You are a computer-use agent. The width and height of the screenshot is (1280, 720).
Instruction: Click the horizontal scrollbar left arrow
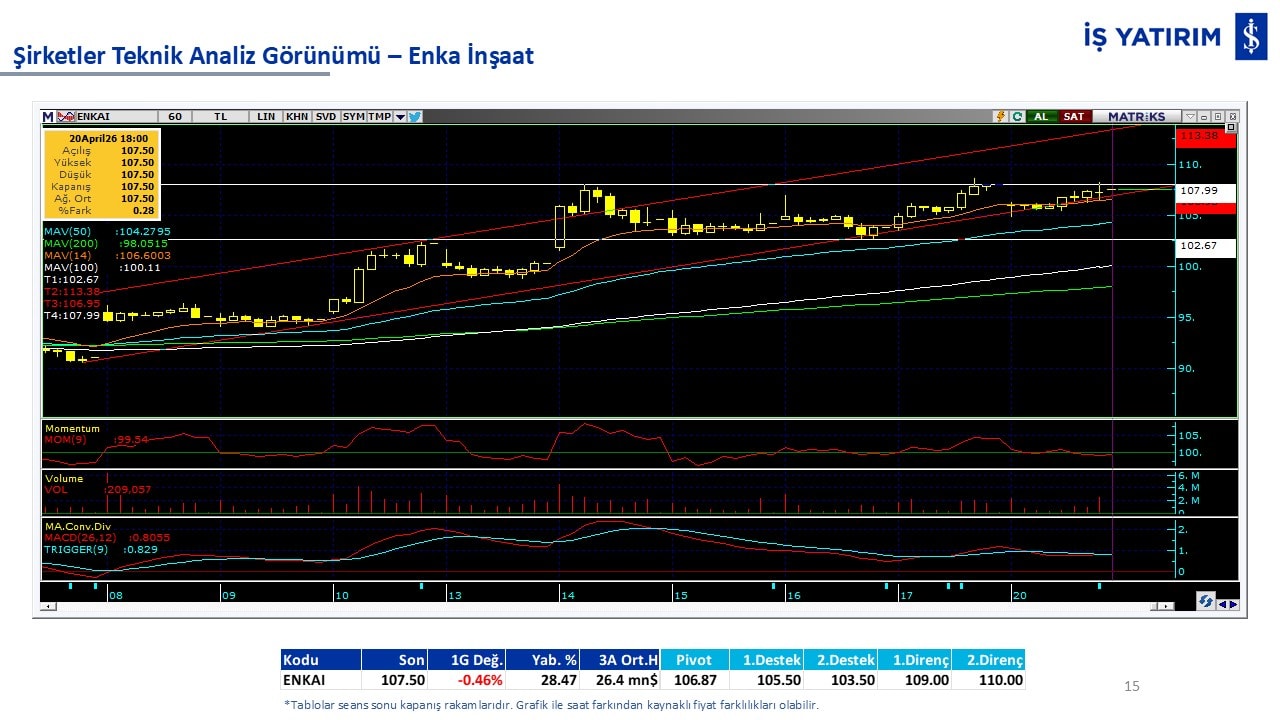[x=45, y=606]
